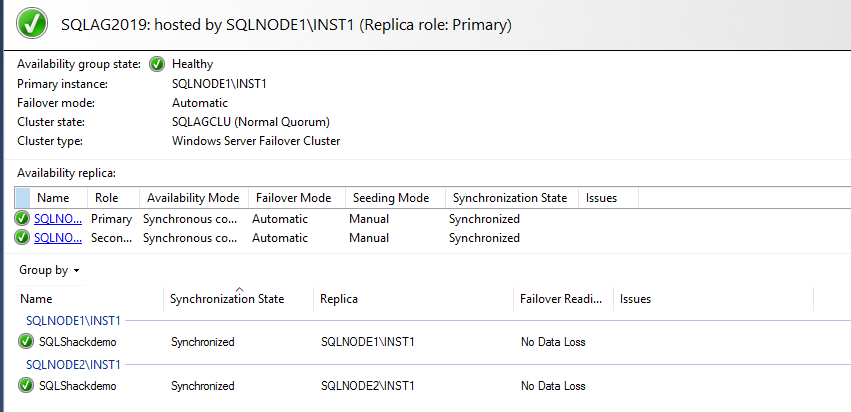Click the Seeding Mode column header
851x412 pixels.
[x=389, y=198]
